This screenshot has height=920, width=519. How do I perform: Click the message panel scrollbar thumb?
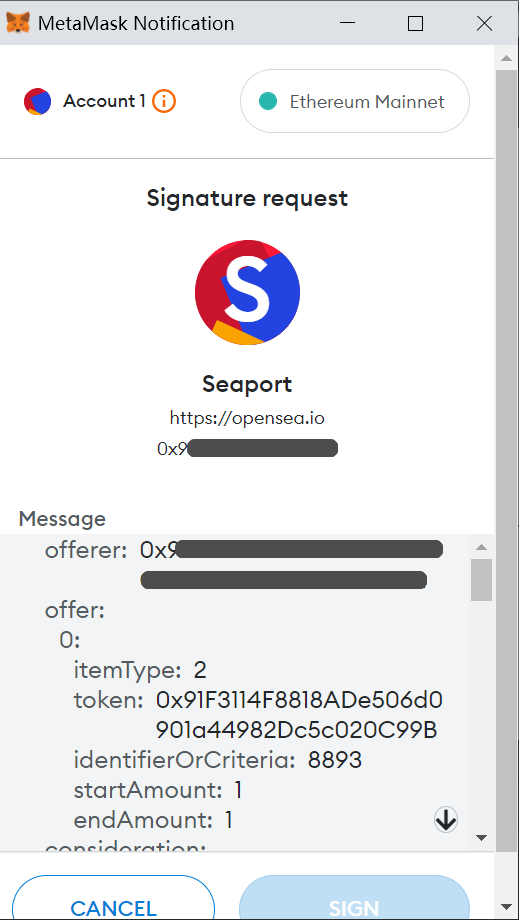tap(481, 580)
